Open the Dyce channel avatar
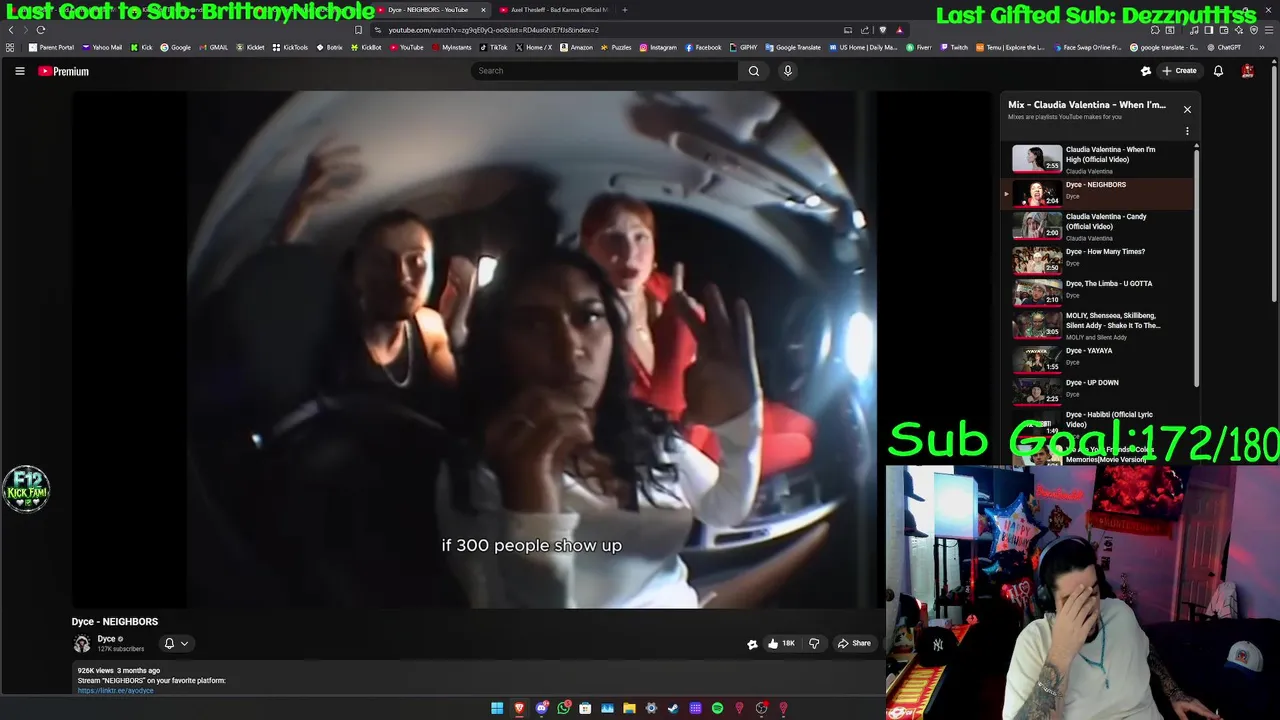Screen dimensions: 1280x720 [x=82, y=644]
